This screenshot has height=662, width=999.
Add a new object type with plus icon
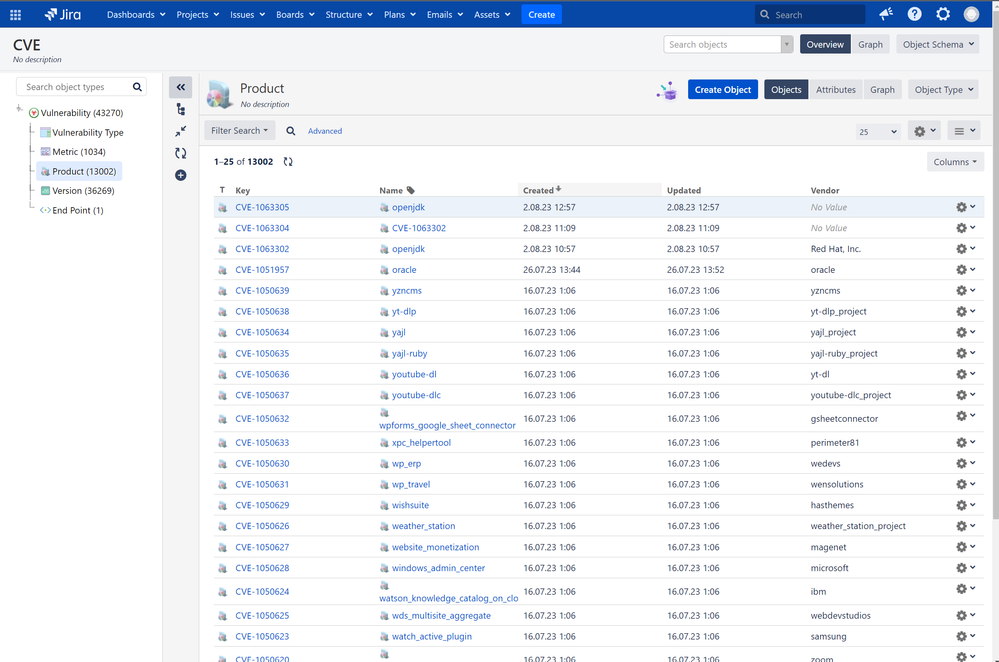(x=181, y=175)
